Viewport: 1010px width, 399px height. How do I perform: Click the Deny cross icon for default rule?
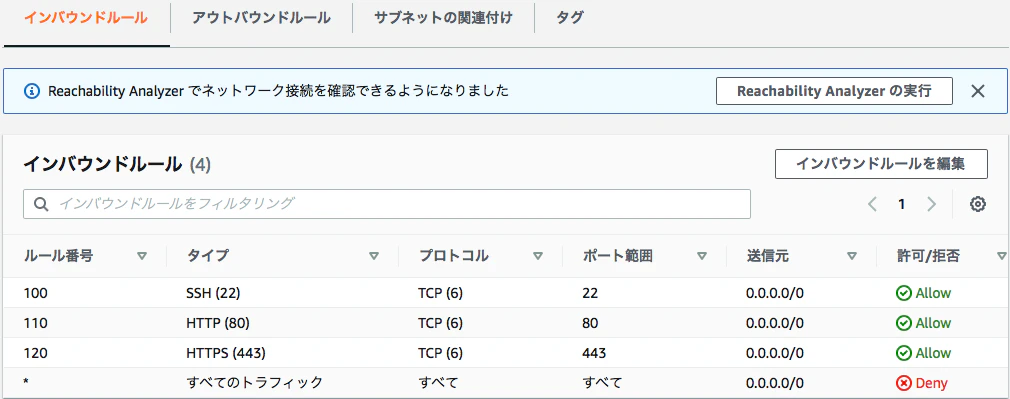pos(904,383)
